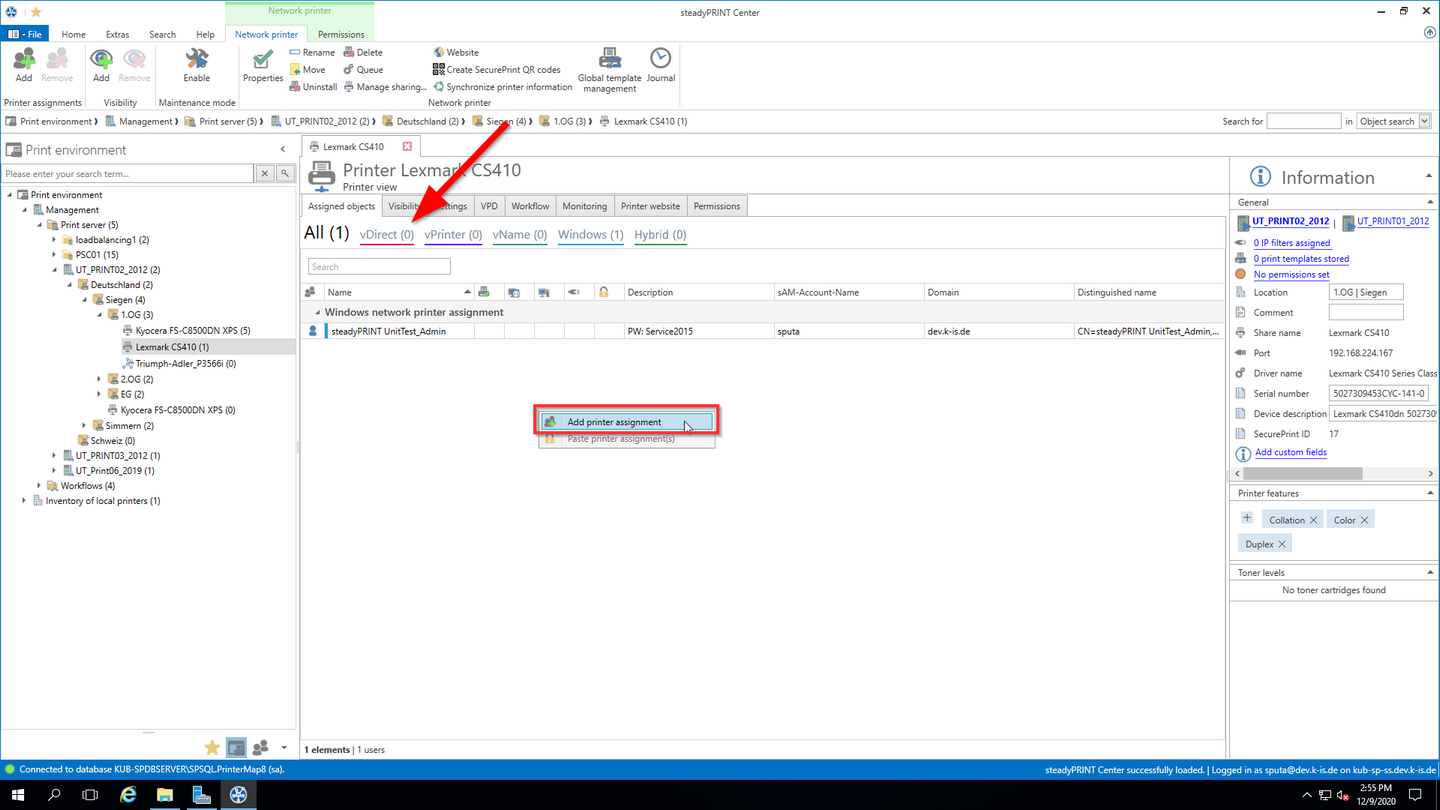Viewport: 1440px width, 810px height.
Task: Click Add custom fields link
Action: 1291,452
